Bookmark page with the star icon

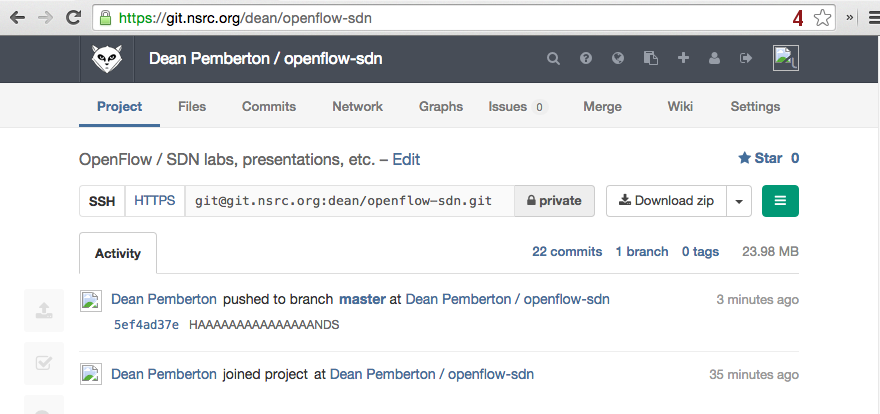tap(822, 18)
